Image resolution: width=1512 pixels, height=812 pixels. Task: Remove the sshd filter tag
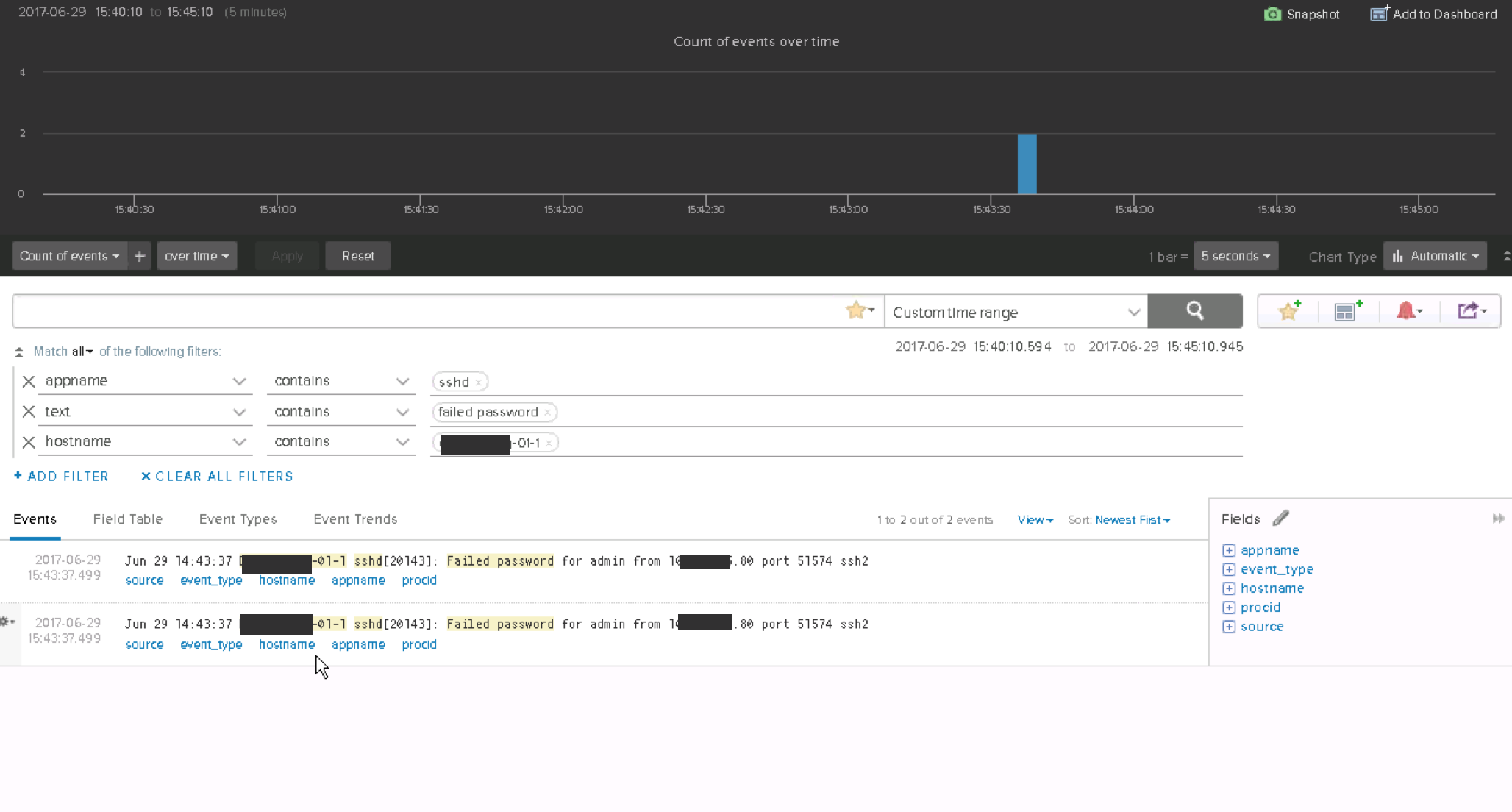click(478, 382)
